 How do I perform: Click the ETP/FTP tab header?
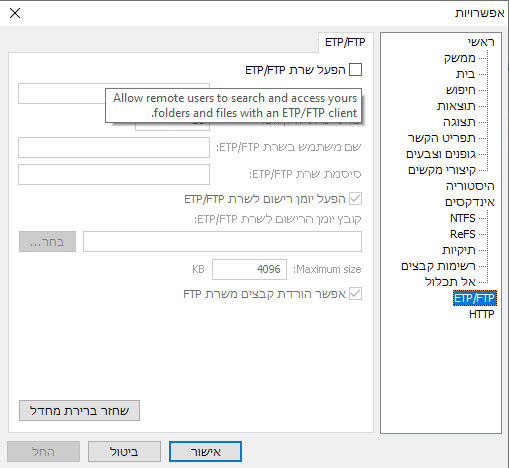345,42
